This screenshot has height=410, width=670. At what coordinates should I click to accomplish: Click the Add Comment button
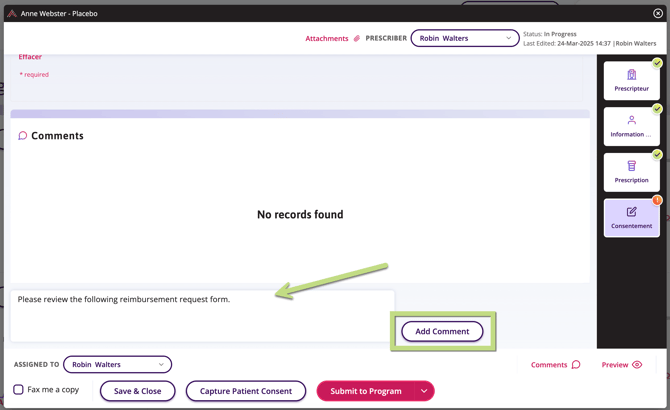pos(442,331)
